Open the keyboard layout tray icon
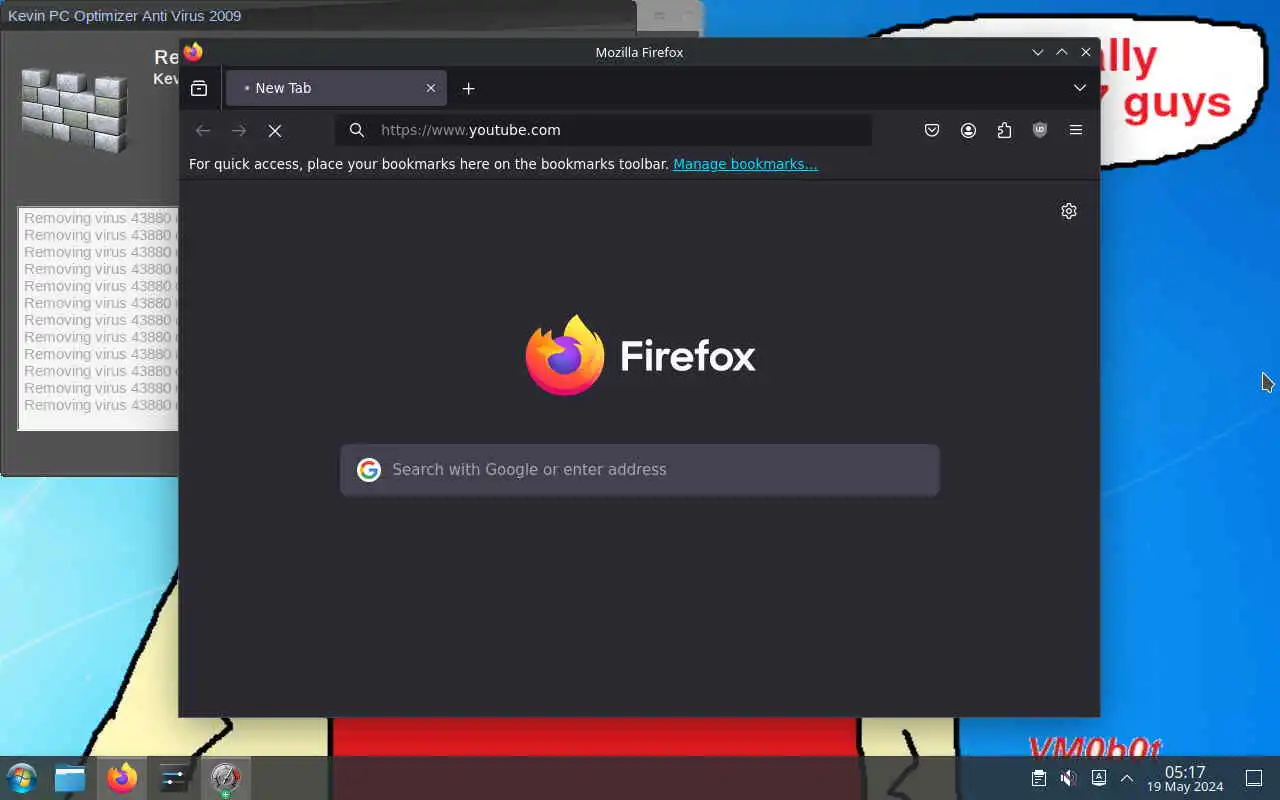Viewport: 1280px width, 800px height. [1098, 778]
